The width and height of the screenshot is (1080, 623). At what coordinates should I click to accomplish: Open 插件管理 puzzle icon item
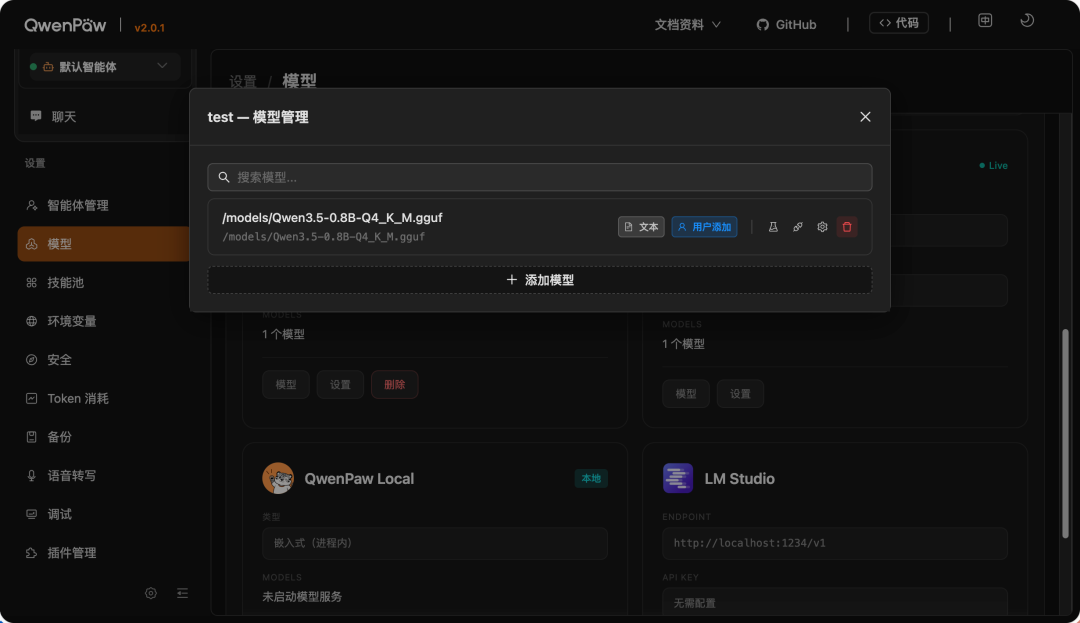coord(103,552)
